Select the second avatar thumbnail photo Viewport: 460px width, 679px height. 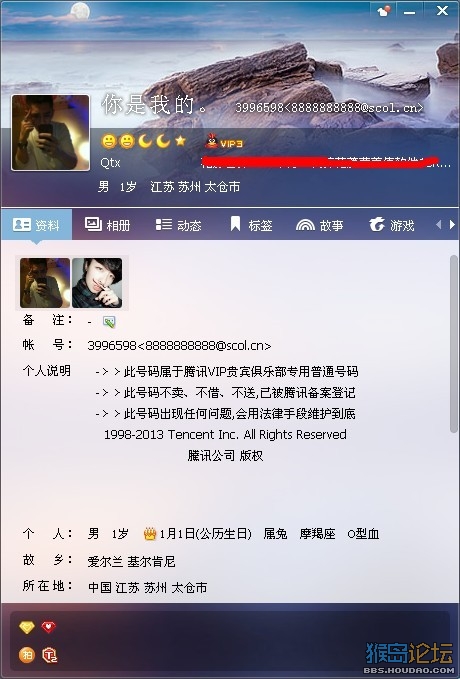(97, 283)
